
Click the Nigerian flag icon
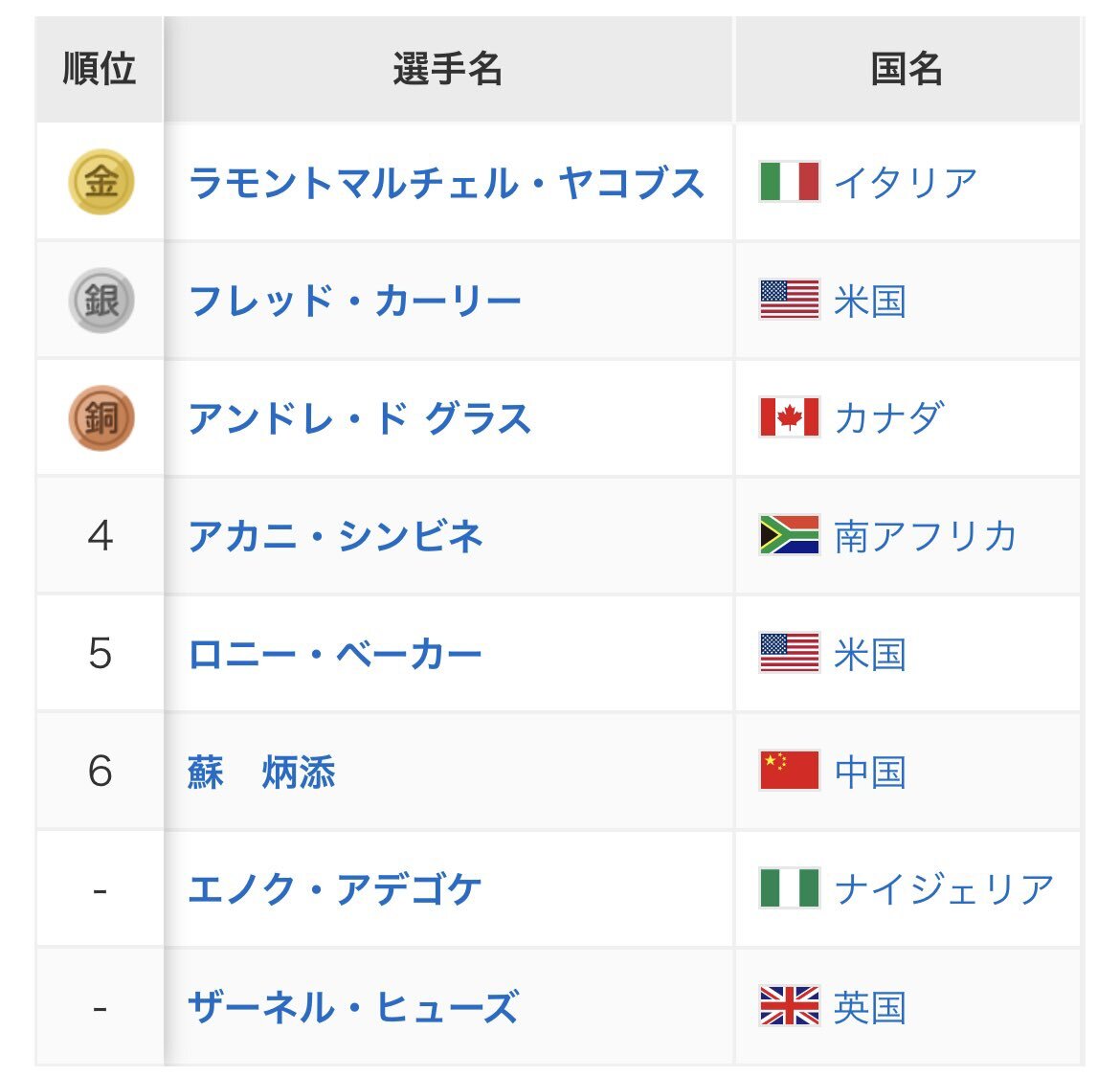point(789,888)
